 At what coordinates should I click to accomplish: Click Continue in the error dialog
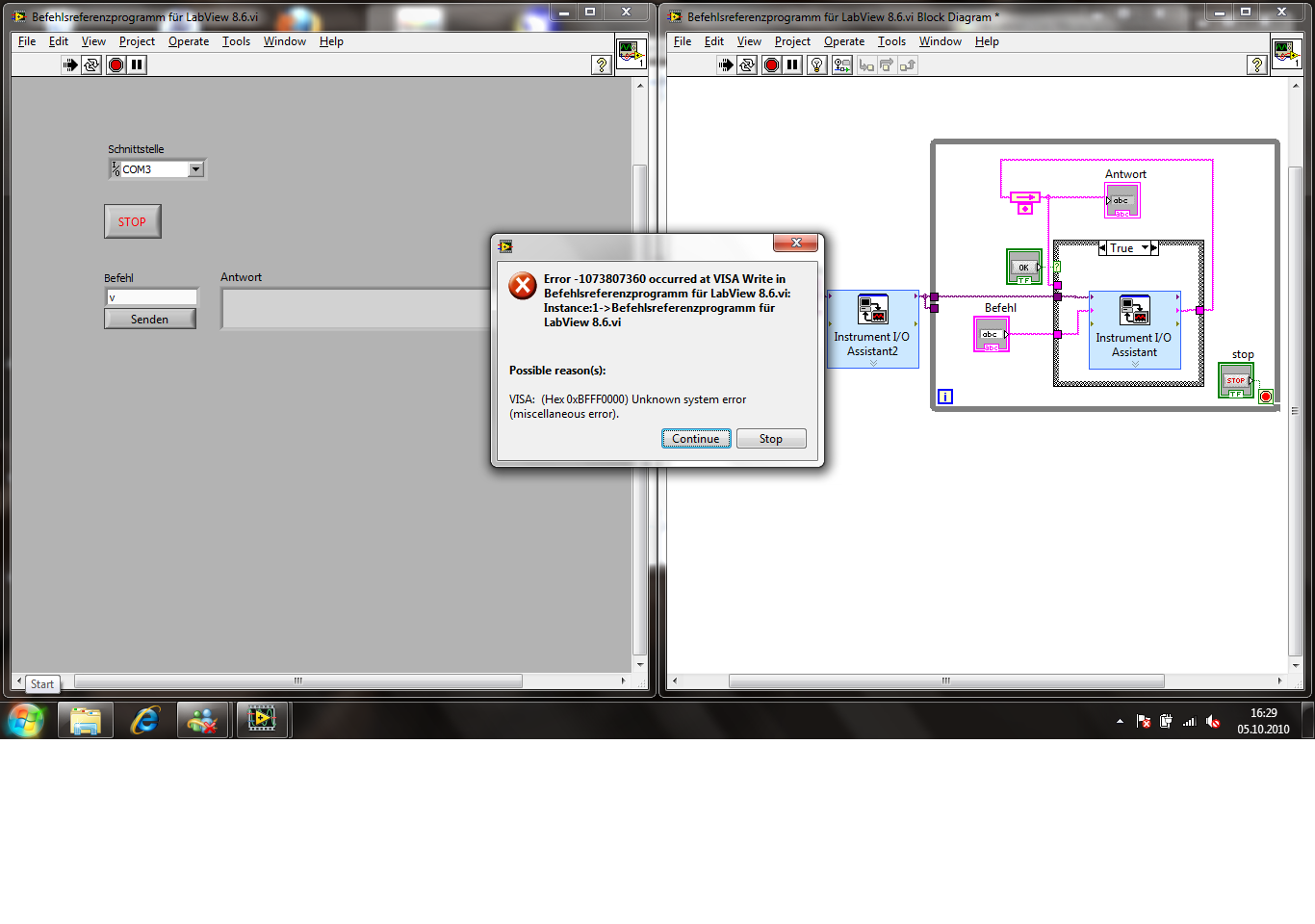[696, 439]
